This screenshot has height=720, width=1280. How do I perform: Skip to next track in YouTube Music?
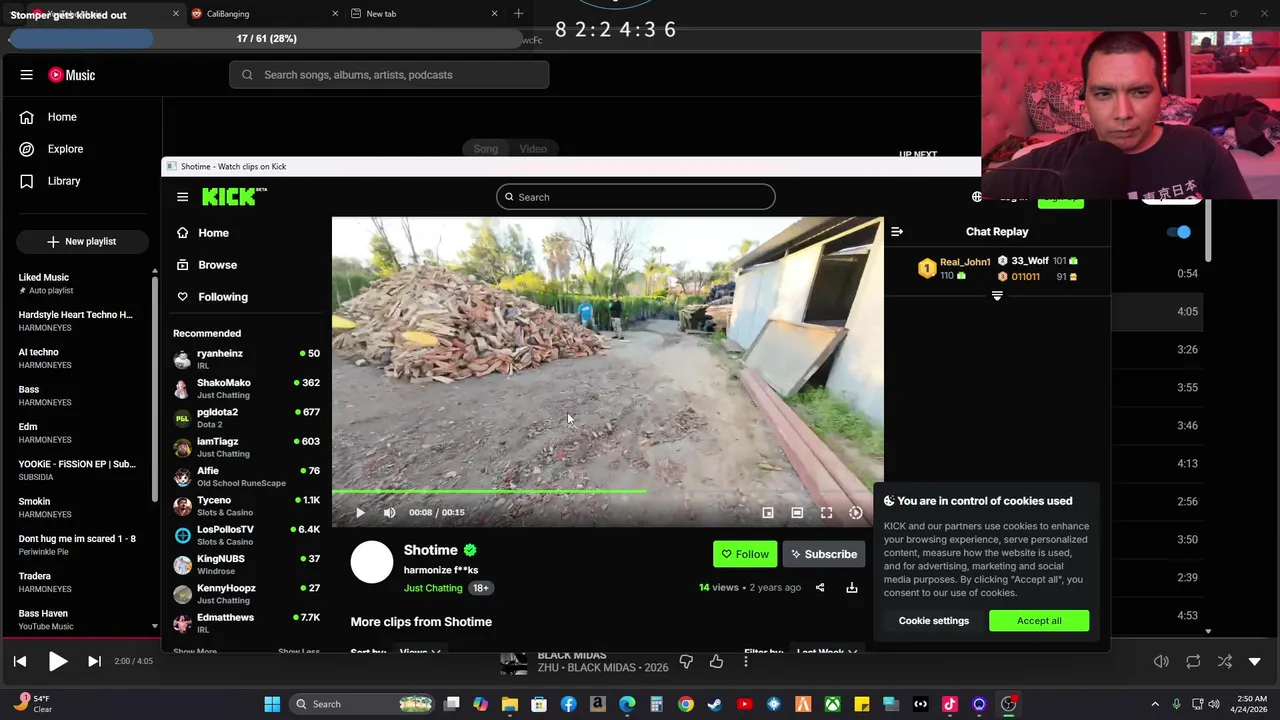click(94, 661)
